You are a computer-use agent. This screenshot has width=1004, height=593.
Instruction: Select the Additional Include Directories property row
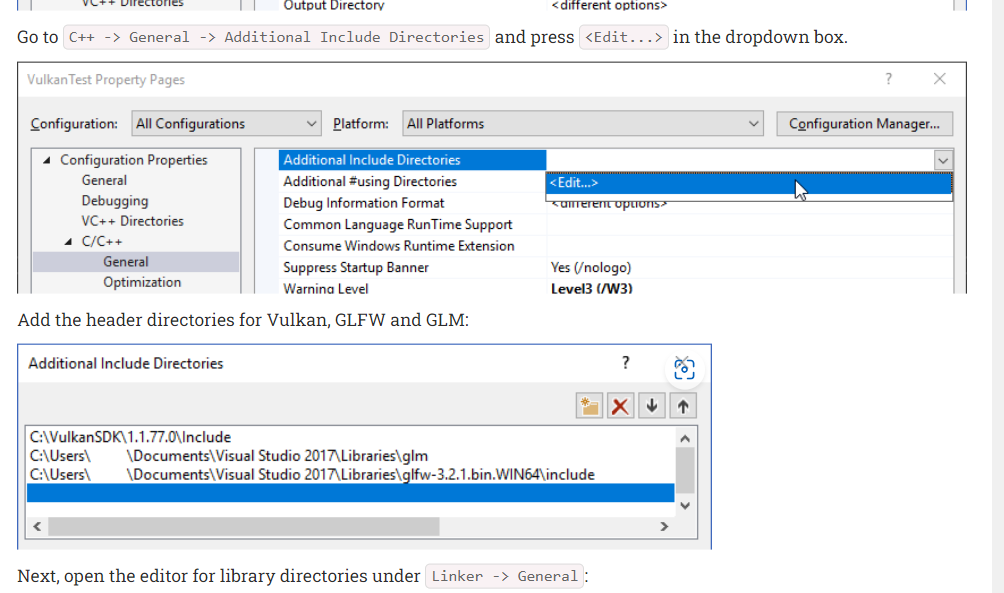point(412,160)
